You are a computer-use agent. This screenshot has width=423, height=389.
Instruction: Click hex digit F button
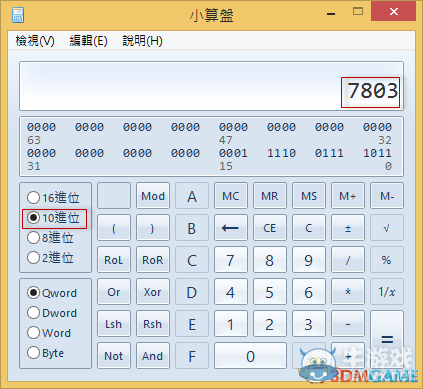[x=192, y=356]
